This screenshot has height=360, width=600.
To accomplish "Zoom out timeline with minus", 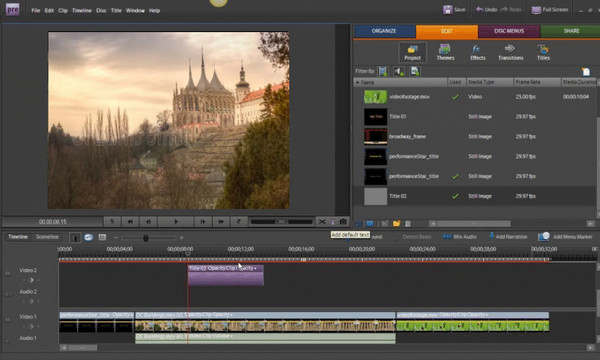I will click(116, 238).
